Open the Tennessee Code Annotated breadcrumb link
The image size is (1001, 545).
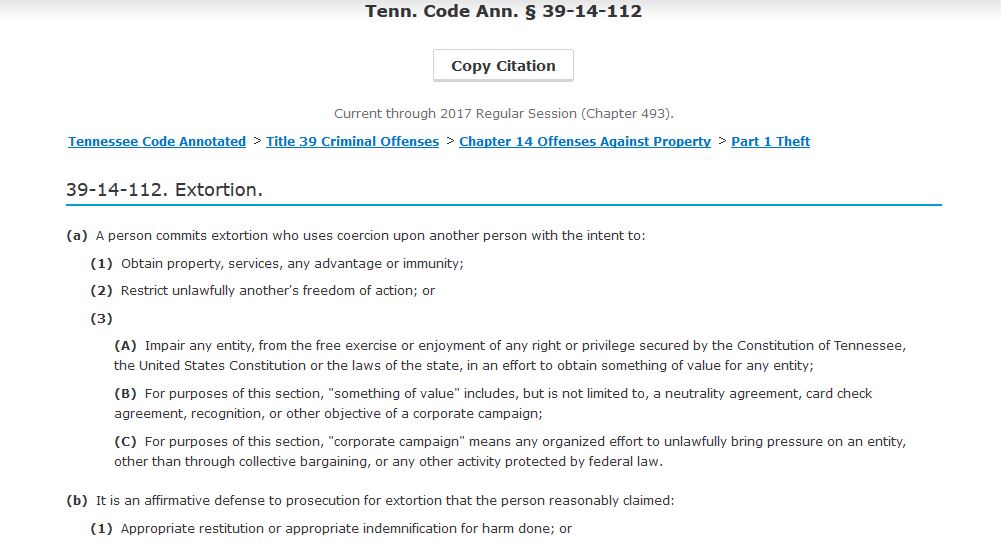157,142
